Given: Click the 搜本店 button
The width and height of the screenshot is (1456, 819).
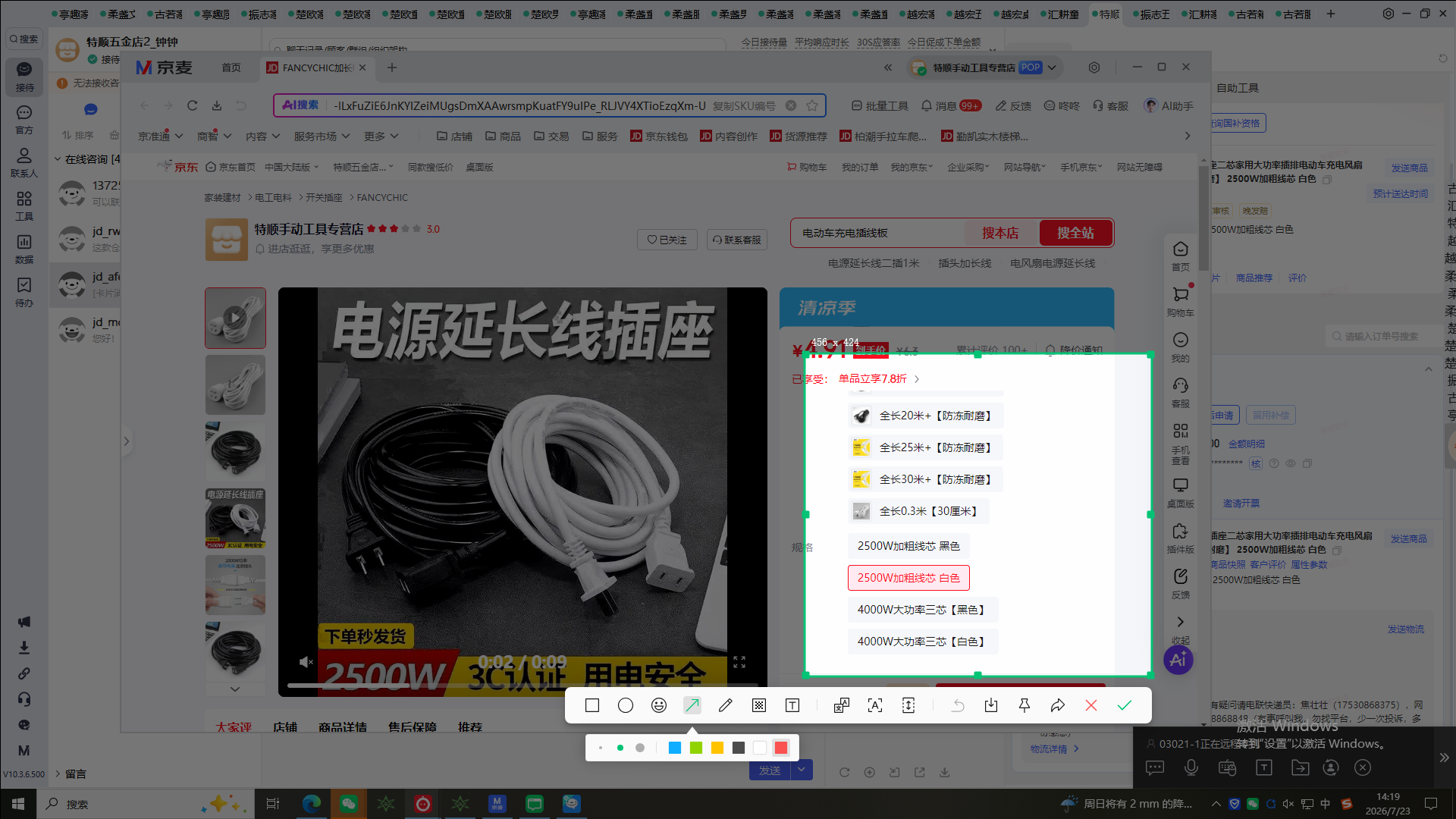Looking at the screenshot, I should (x=1000, y=233).
